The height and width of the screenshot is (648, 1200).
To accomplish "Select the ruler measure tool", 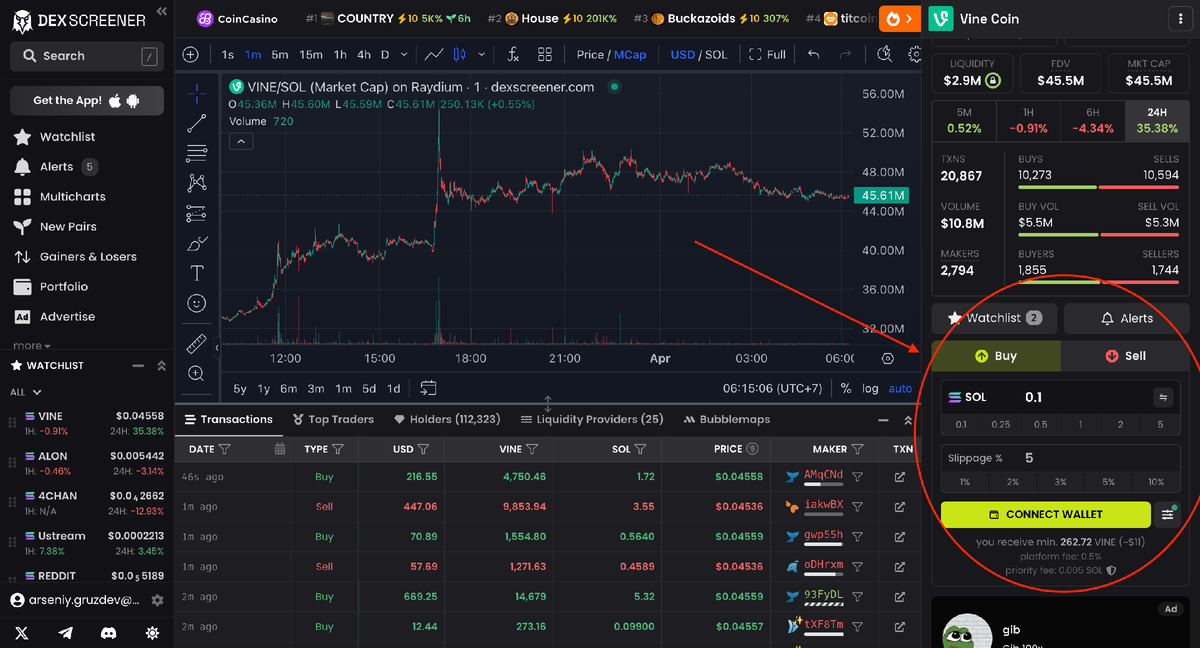I will 197,344.
